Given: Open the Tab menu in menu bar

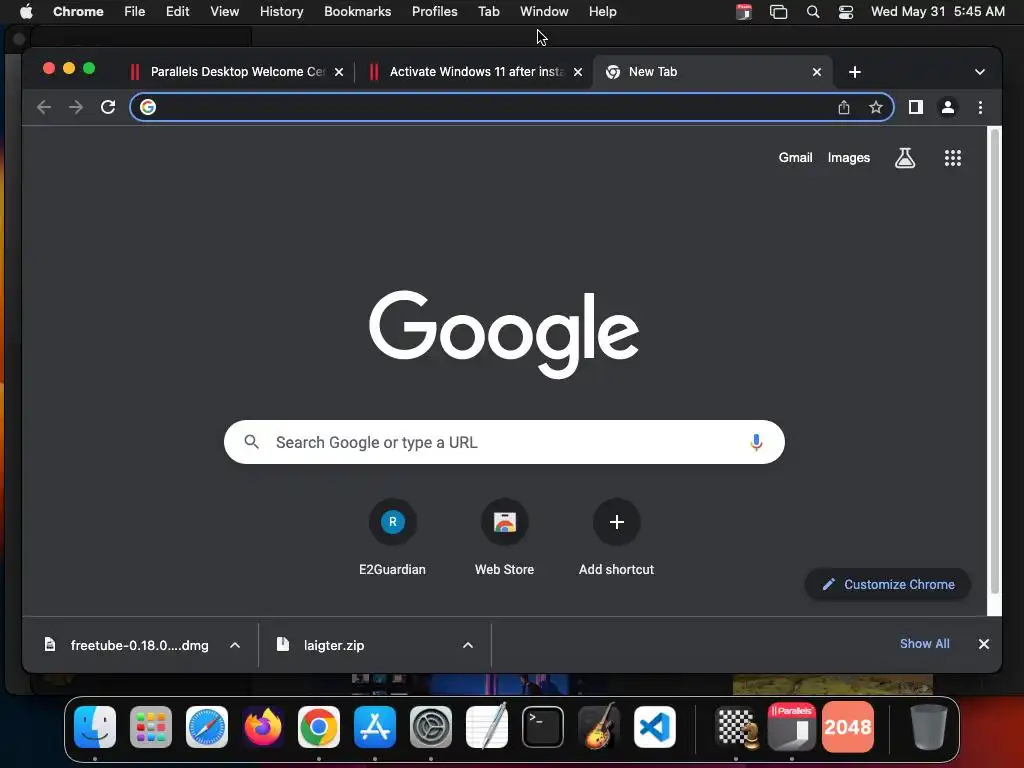Looking at the screenshot, I should point(488,11).
